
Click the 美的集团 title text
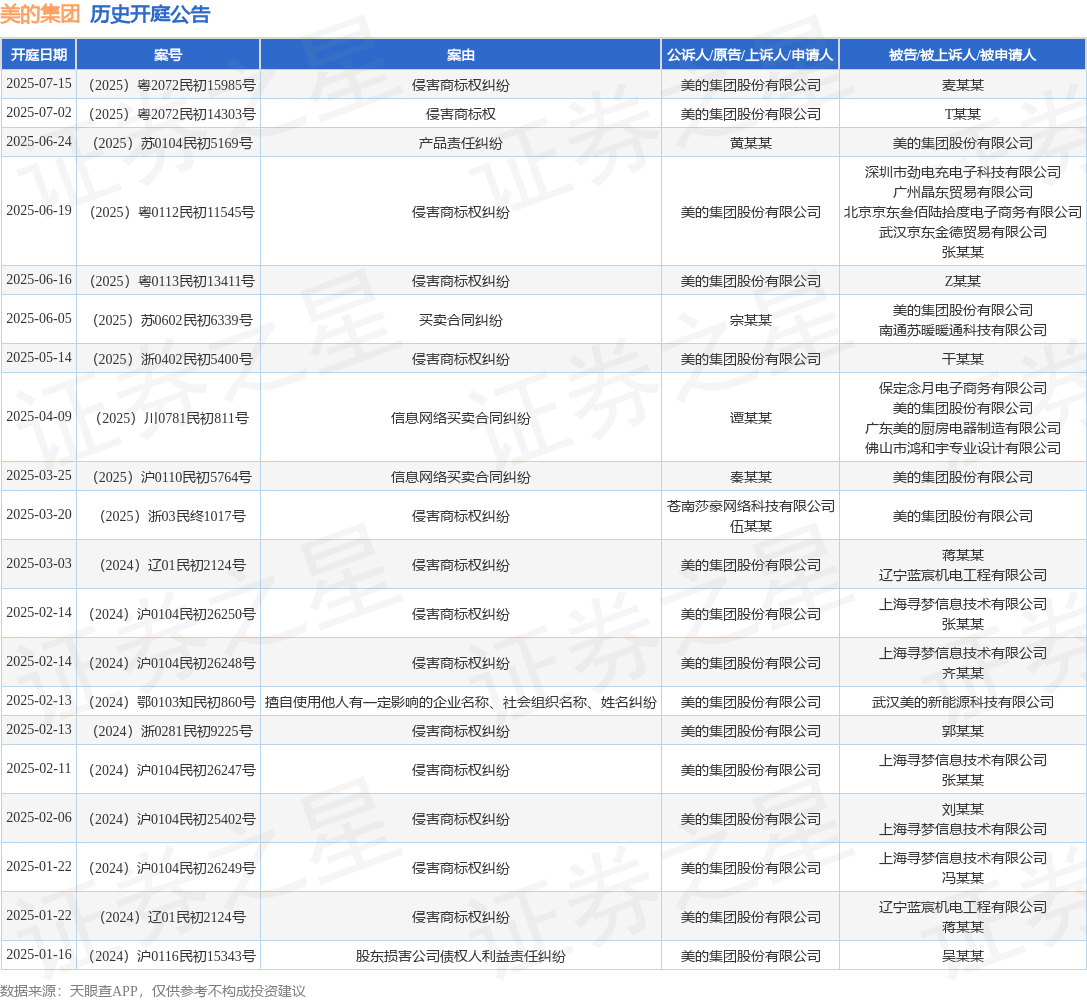click(x=40, y=14)
